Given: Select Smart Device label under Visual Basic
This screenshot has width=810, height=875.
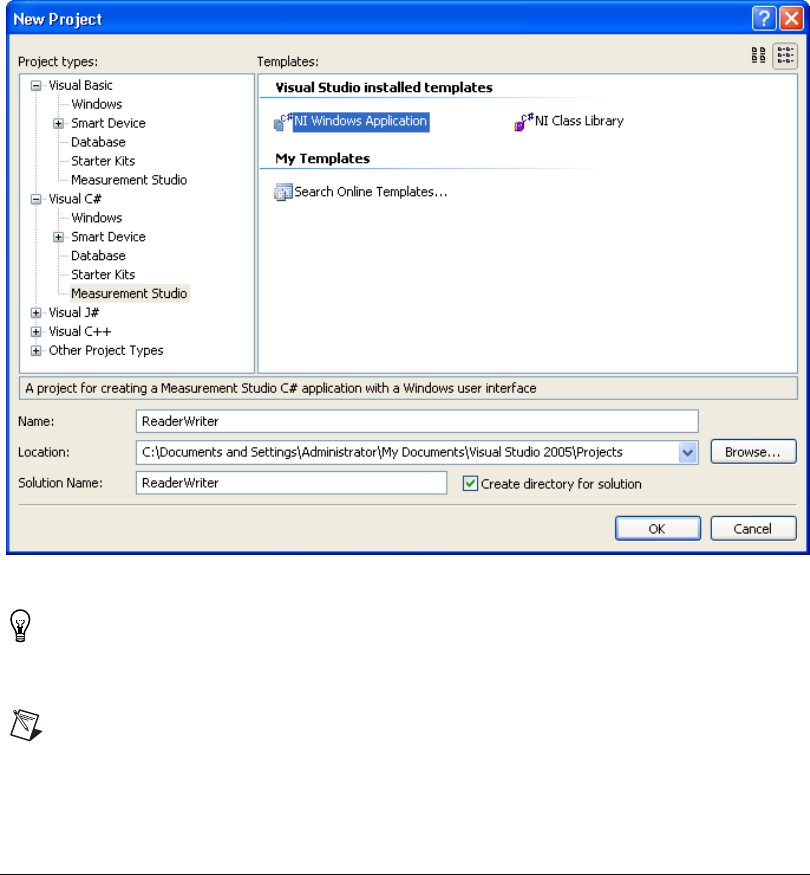Looking at the screenshot, I should coord(108,123).
